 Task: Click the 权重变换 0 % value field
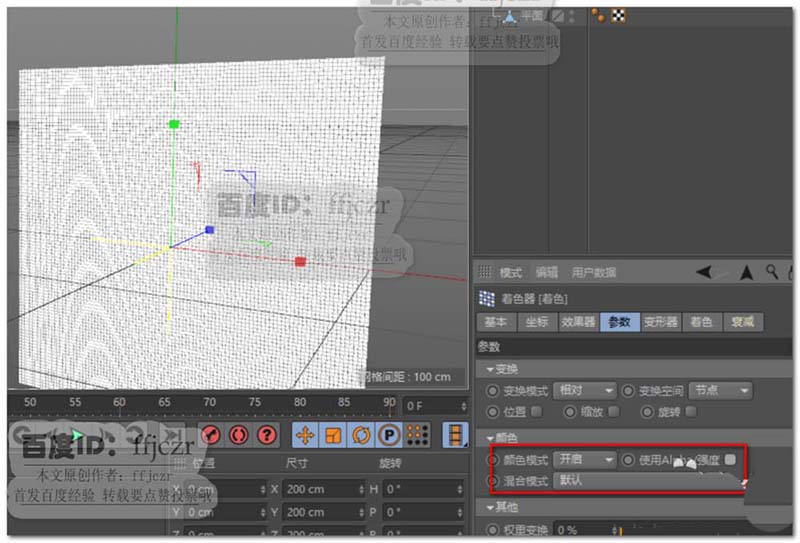point(585,530)
